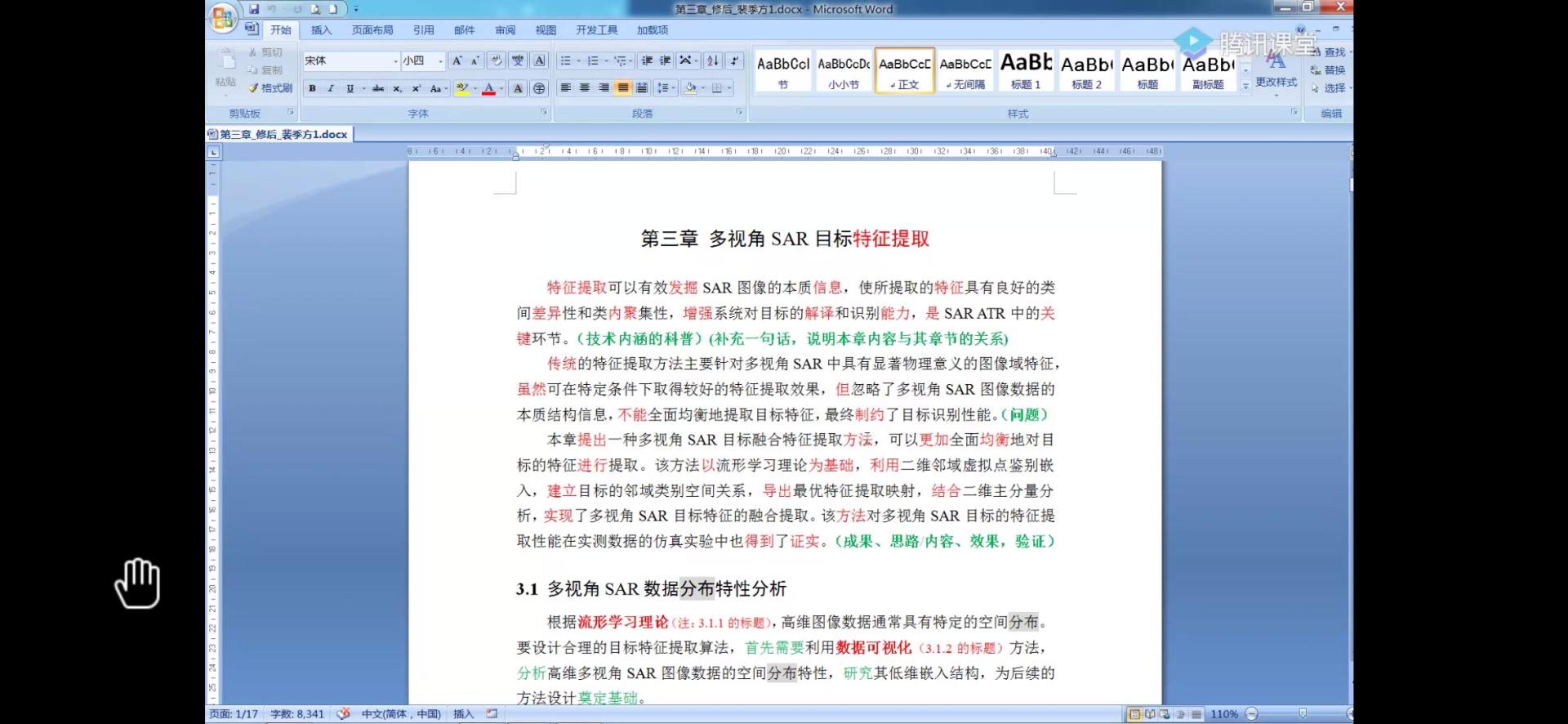Click the red font color swatch

point(488,88)
